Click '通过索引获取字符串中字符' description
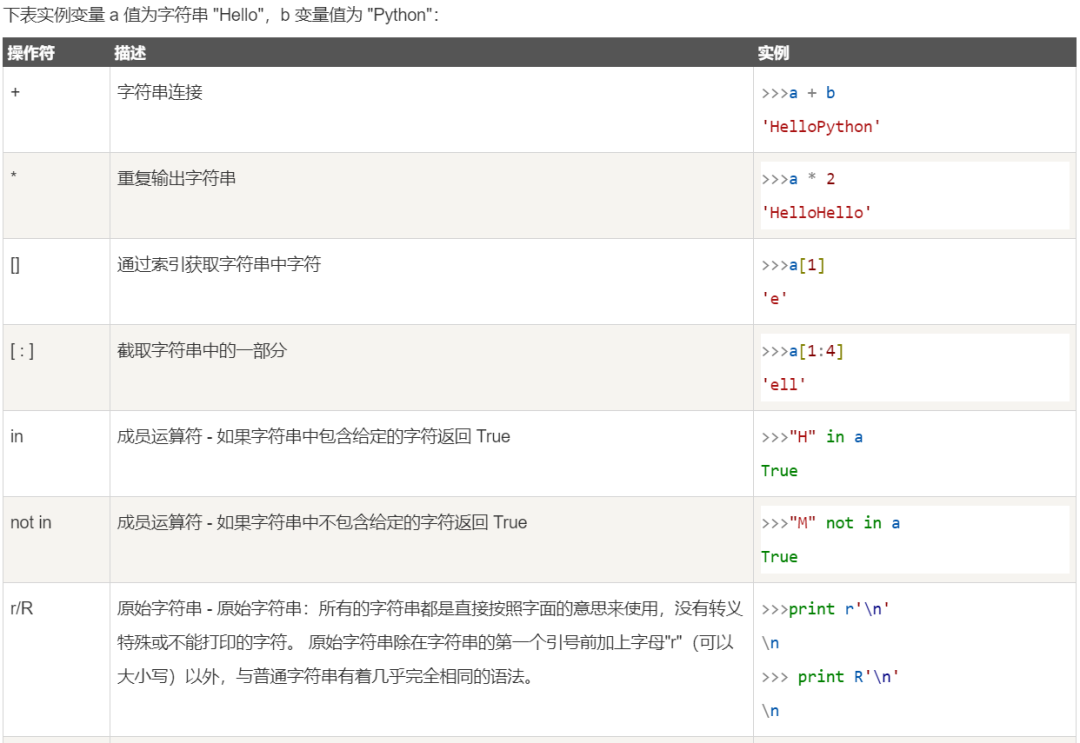Viewport: 1080px width, 743px height. 219,264
